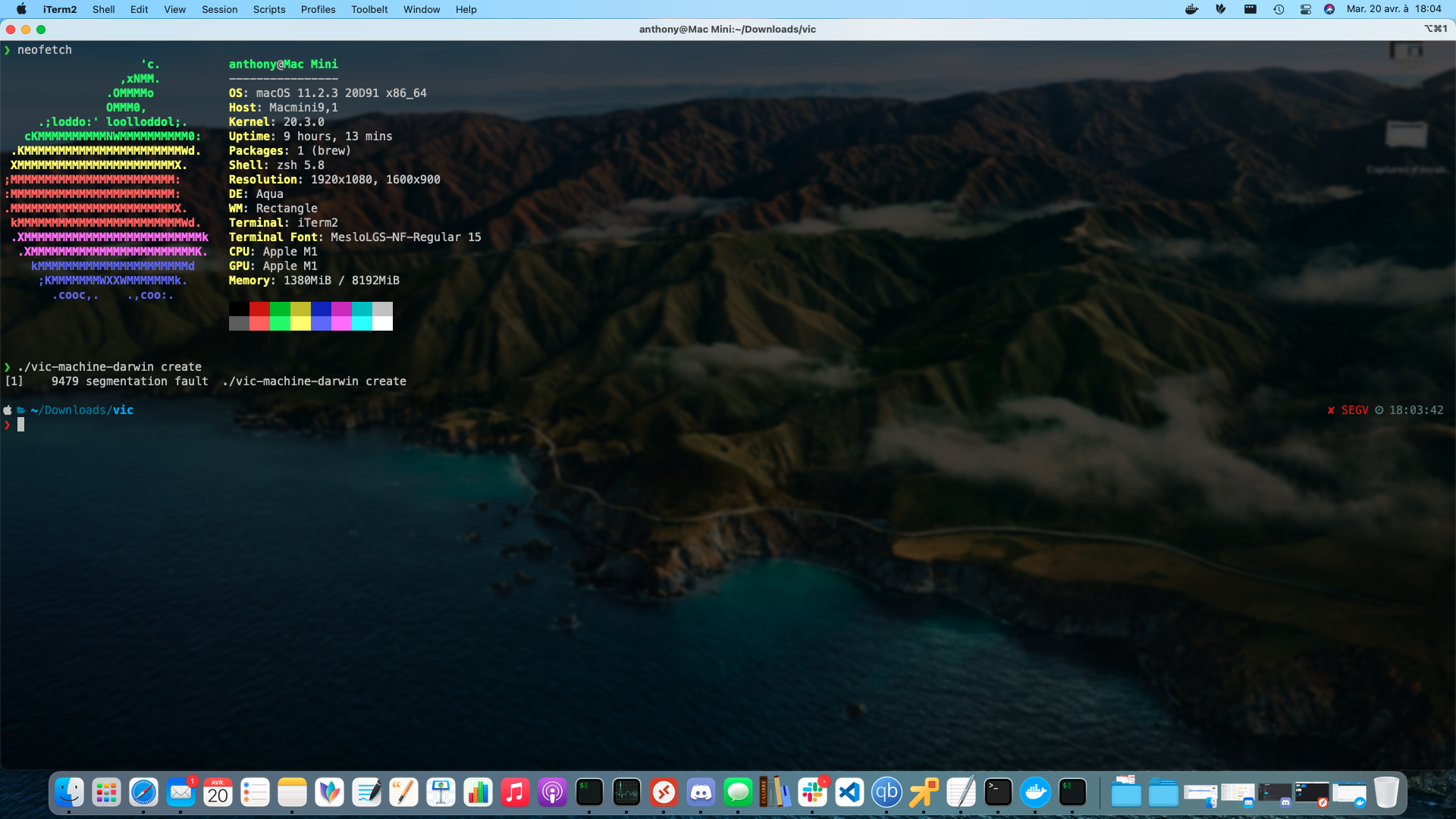Image resolution: width=1456 pixels, height=819 pixels.
Task: Launch Slack from the Dock
Action: tap(812, 792)
